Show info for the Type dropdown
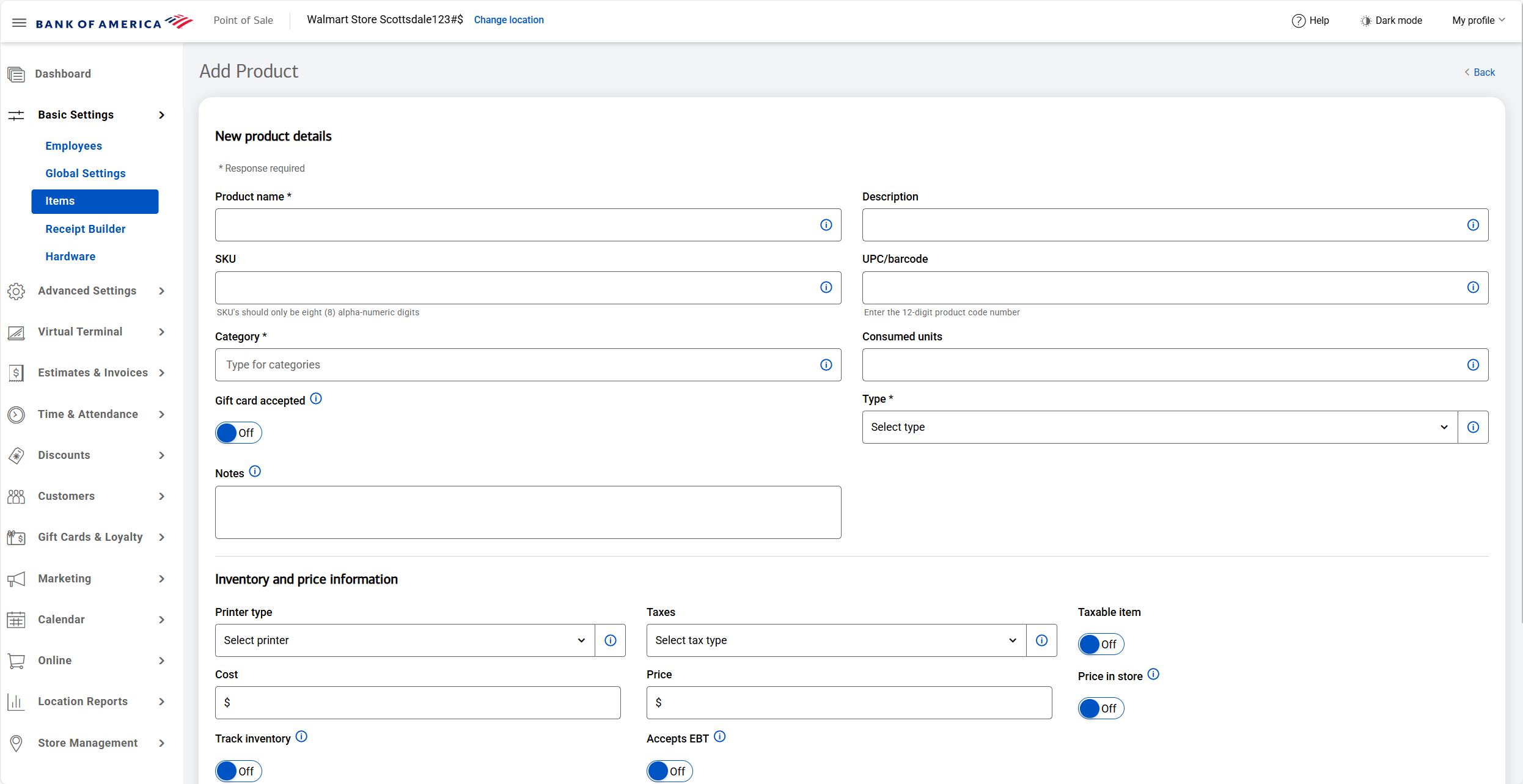This screenshot has width=1523, height=784. [1473, 427]
